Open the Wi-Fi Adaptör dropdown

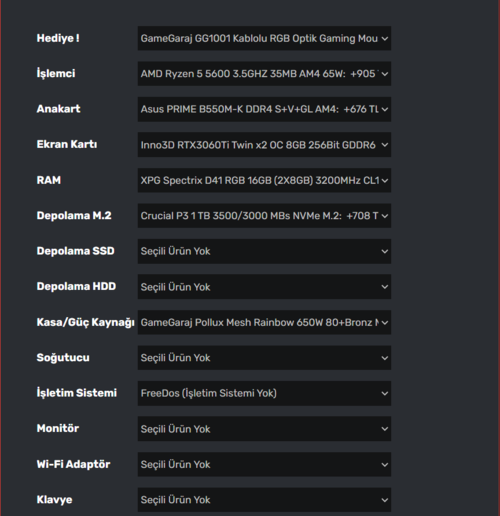(264, 464)
